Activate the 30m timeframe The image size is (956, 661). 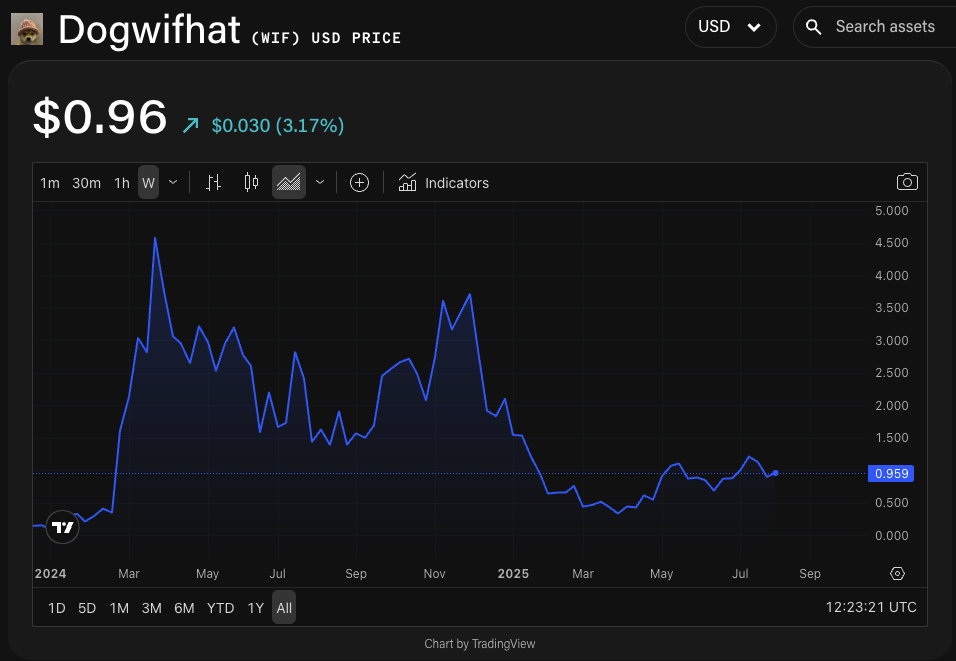point(86,182)
